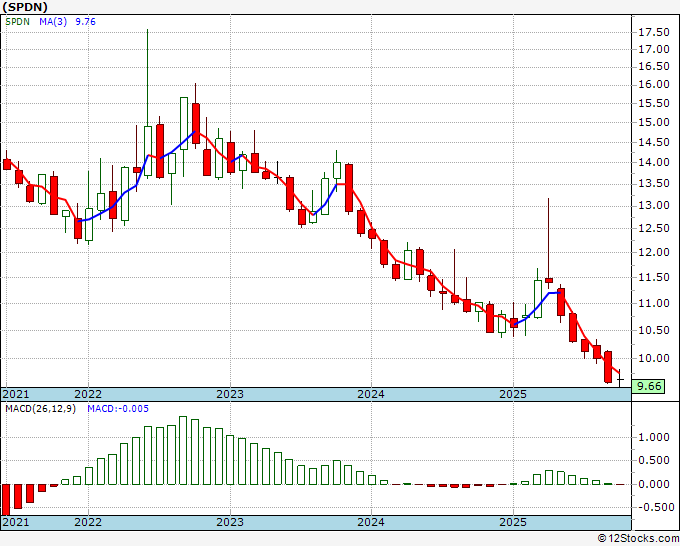Screen dimensions: 680x546
Task: Select 2023 on the price chart timeline
Action: point(230,394)
